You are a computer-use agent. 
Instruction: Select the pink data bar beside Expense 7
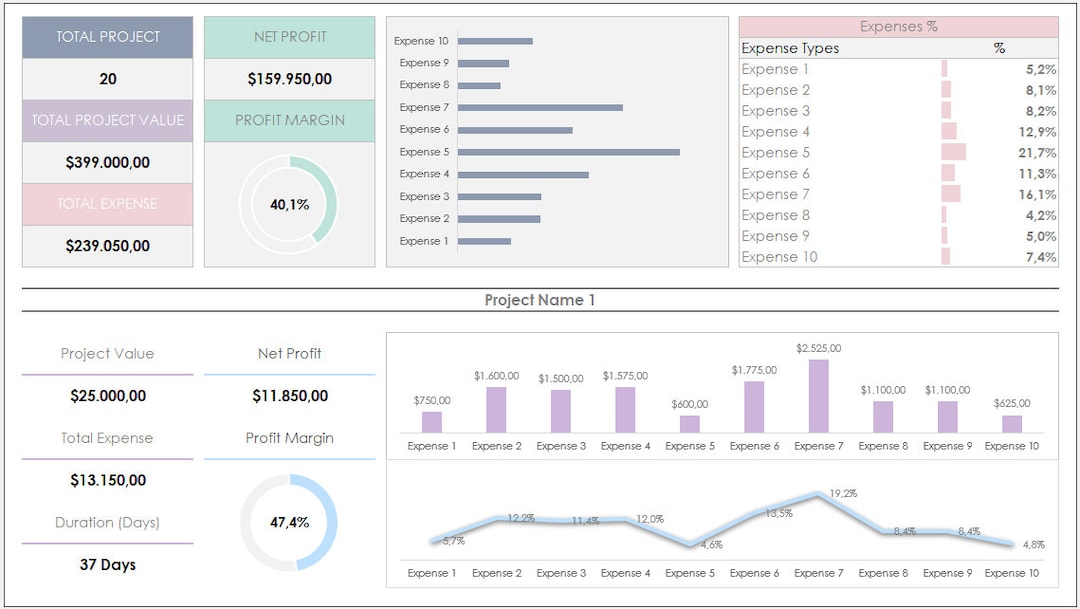(x=950, y=194)
